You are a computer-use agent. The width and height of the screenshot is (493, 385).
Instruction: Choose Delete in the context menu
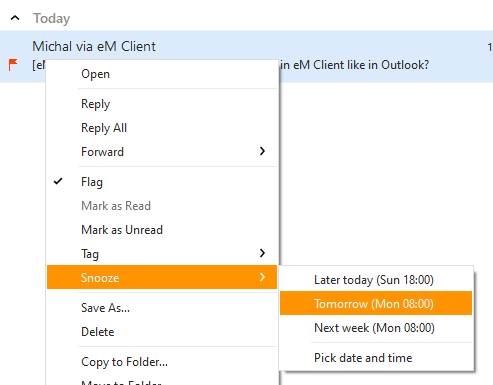(162, 332)
